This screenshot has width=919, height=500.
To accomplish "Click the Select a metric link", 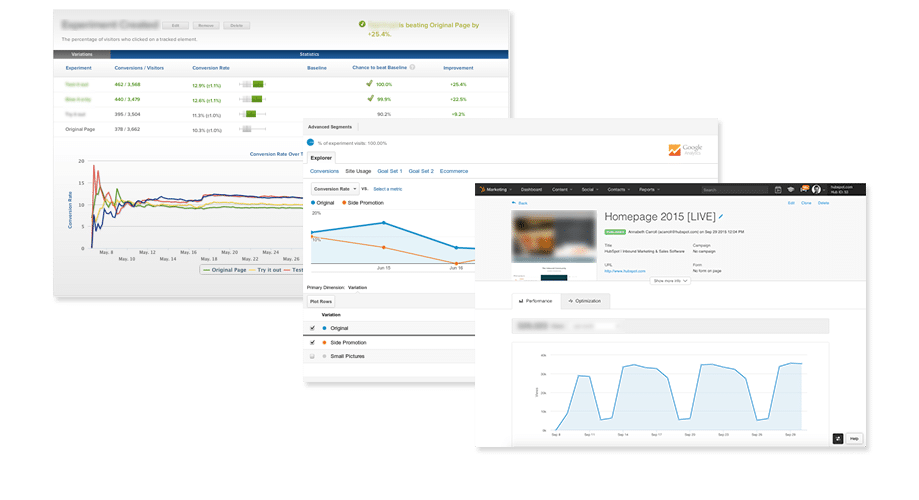I will point(387,189).
